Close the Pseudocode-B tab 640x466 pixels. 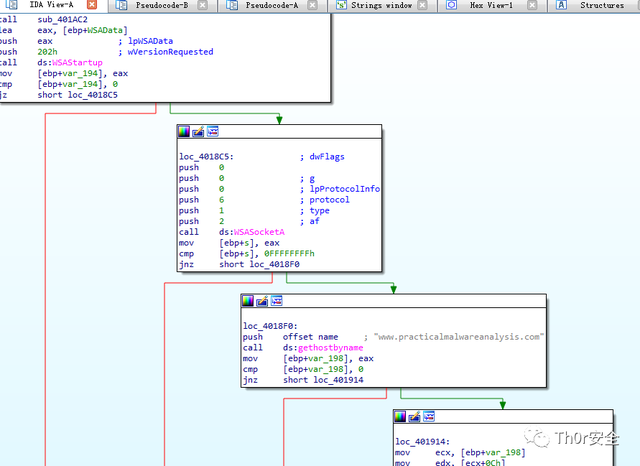click(x=202, y=5)
